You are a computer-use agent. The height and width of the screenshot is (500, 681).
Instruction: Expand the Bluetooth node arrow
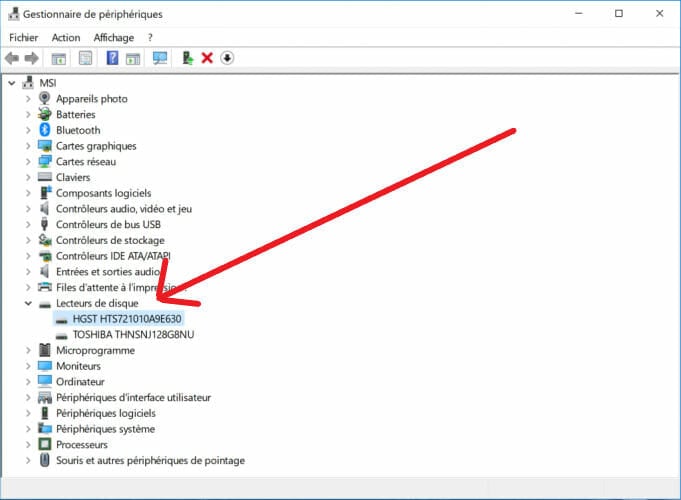(x=28, y=130)
